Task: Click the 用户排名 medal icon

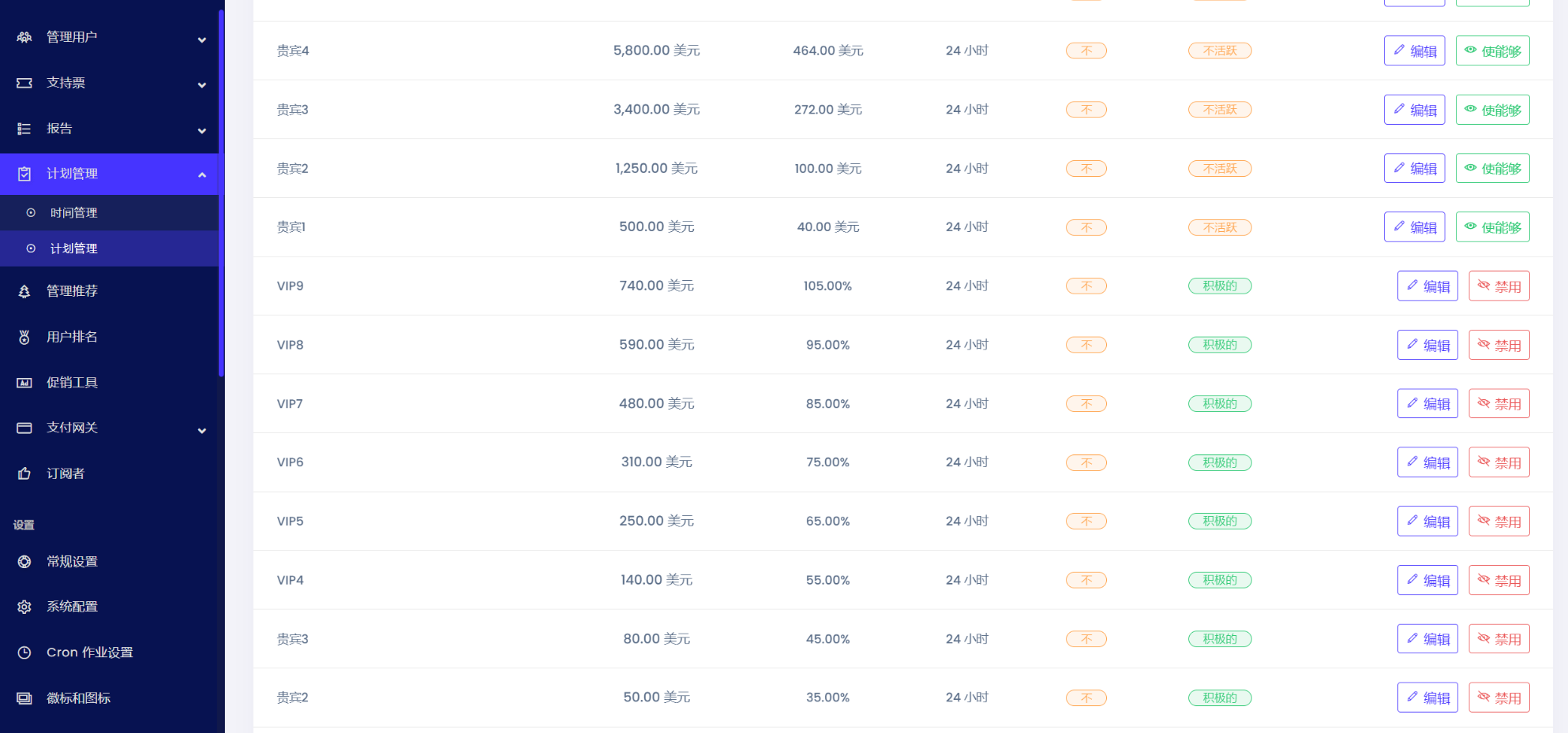Action: point(24,337)
